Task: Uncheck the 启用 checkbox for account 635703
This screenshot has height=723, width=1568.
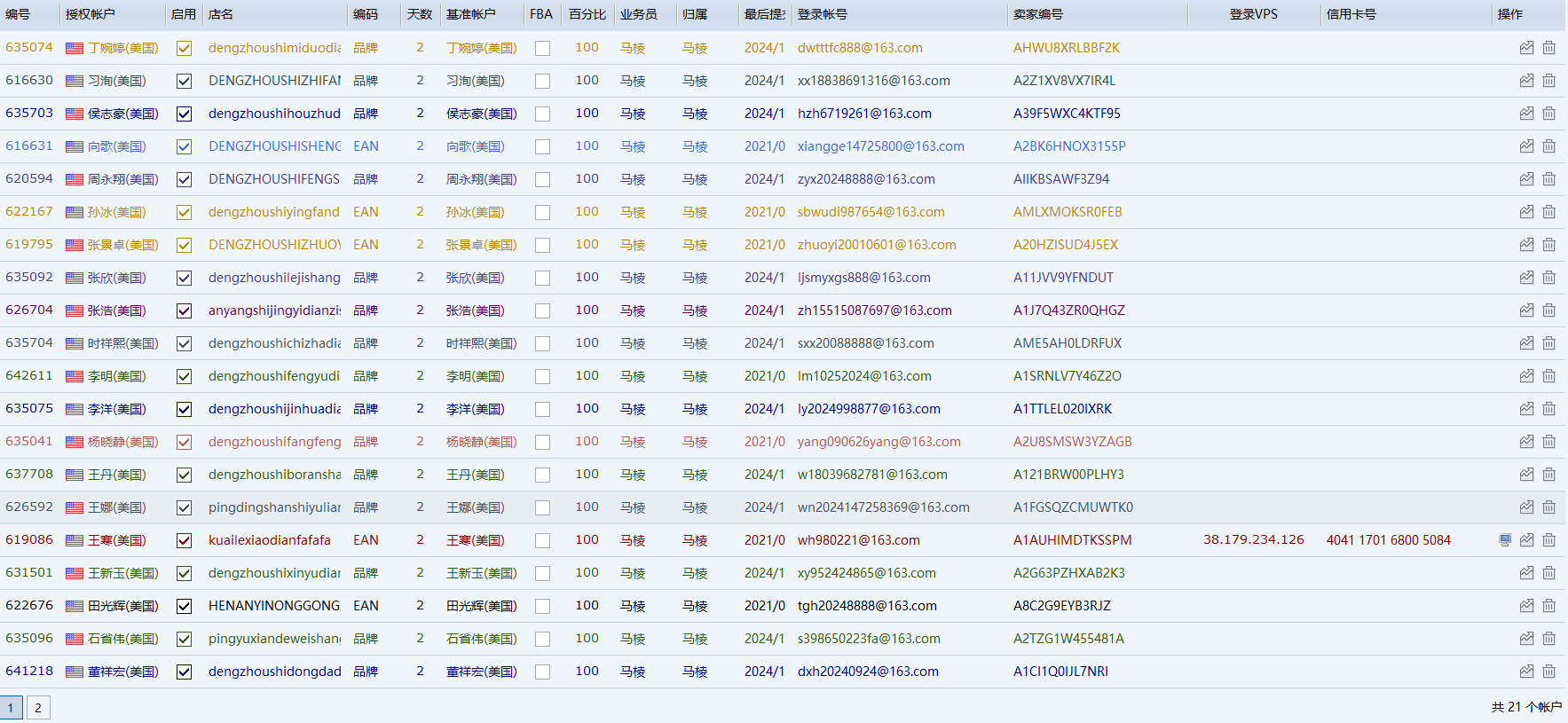Action: pos(184,114)
